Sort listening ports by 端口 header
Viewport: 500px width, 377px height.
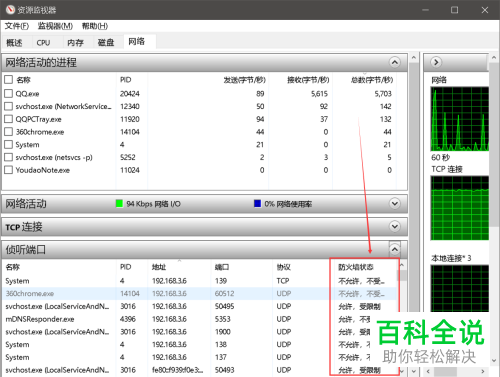[x=222, y=267]
